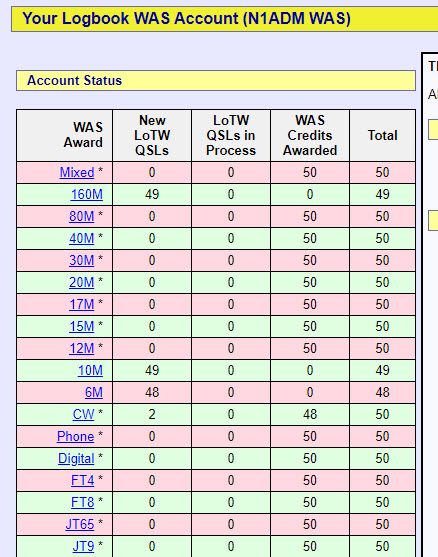Image resolution: width=438 pixels, height=557 pixels.
Task: Open the Digital award link
Action: click(76, 459)
